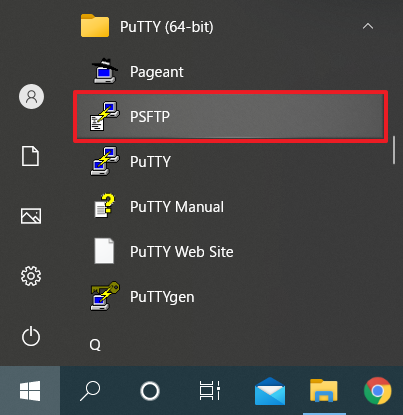The image size is (403, 415).
Task: Open Task View on the taskbar
Action: click(210, 391)
